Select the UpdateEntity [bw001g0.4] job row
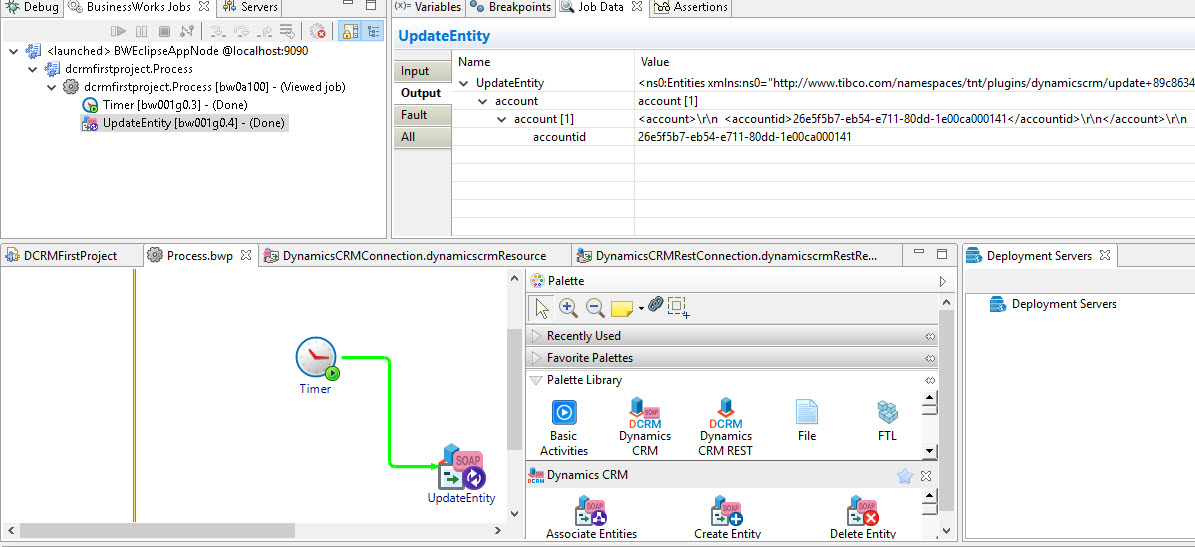This screenshot has width=1195, height=547. (184, 123)
